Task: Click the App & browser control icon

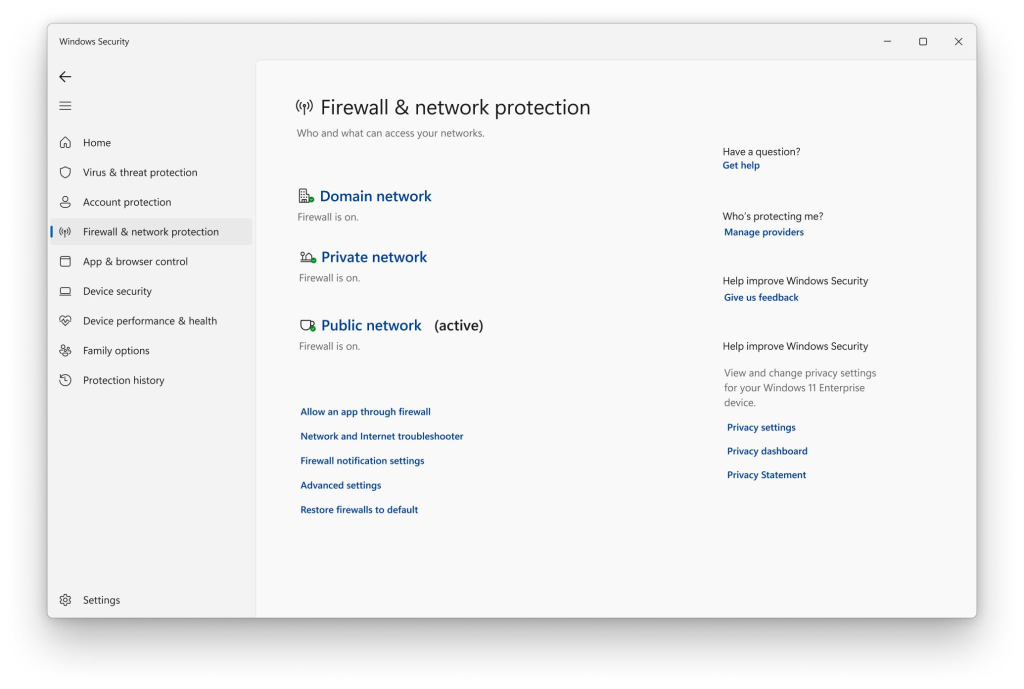Action: [65, 262]
